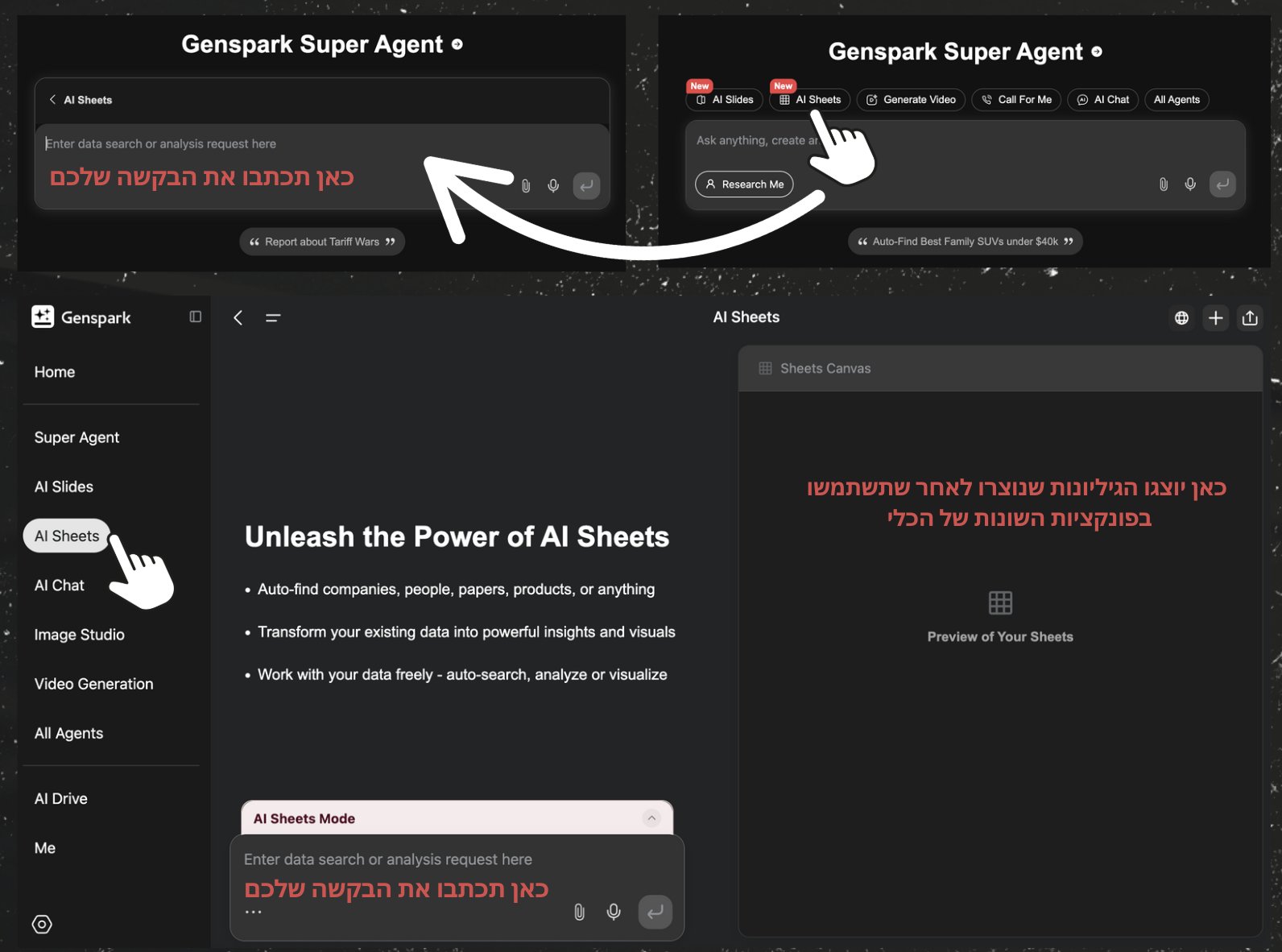Screen dimensions: 1282x952
Task: Click Generate Video chip
Action: click(911, 100)
